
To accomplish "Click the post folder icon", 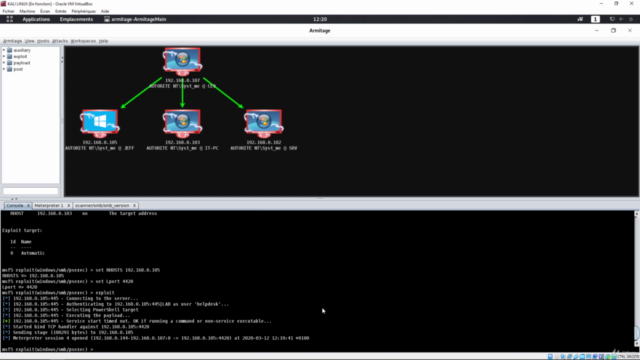I will click(x=10, y=69).
